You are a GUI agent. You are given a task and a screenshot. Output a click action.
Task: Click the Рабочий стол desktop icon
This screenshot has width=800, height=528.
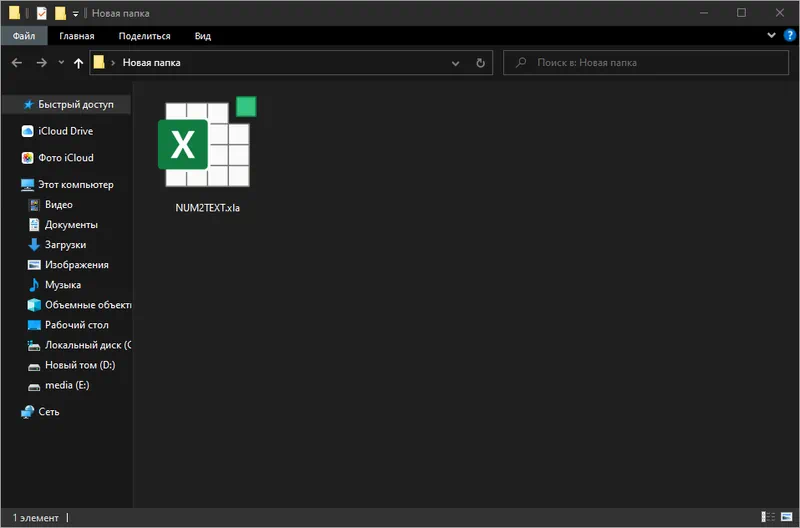[34, 325]
